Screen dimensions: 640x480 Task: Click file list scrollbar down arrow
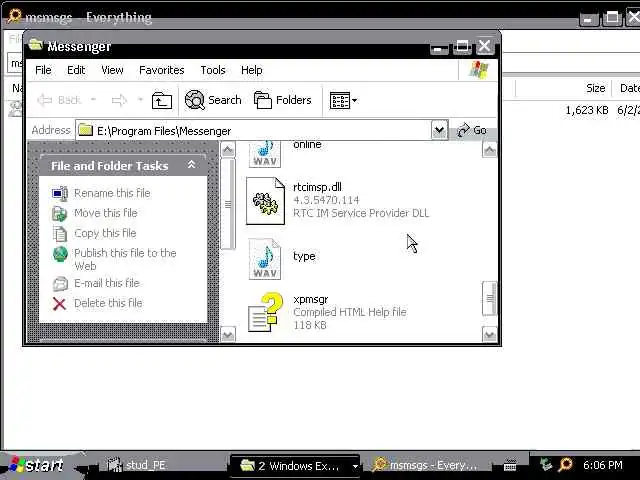[489, 335]
